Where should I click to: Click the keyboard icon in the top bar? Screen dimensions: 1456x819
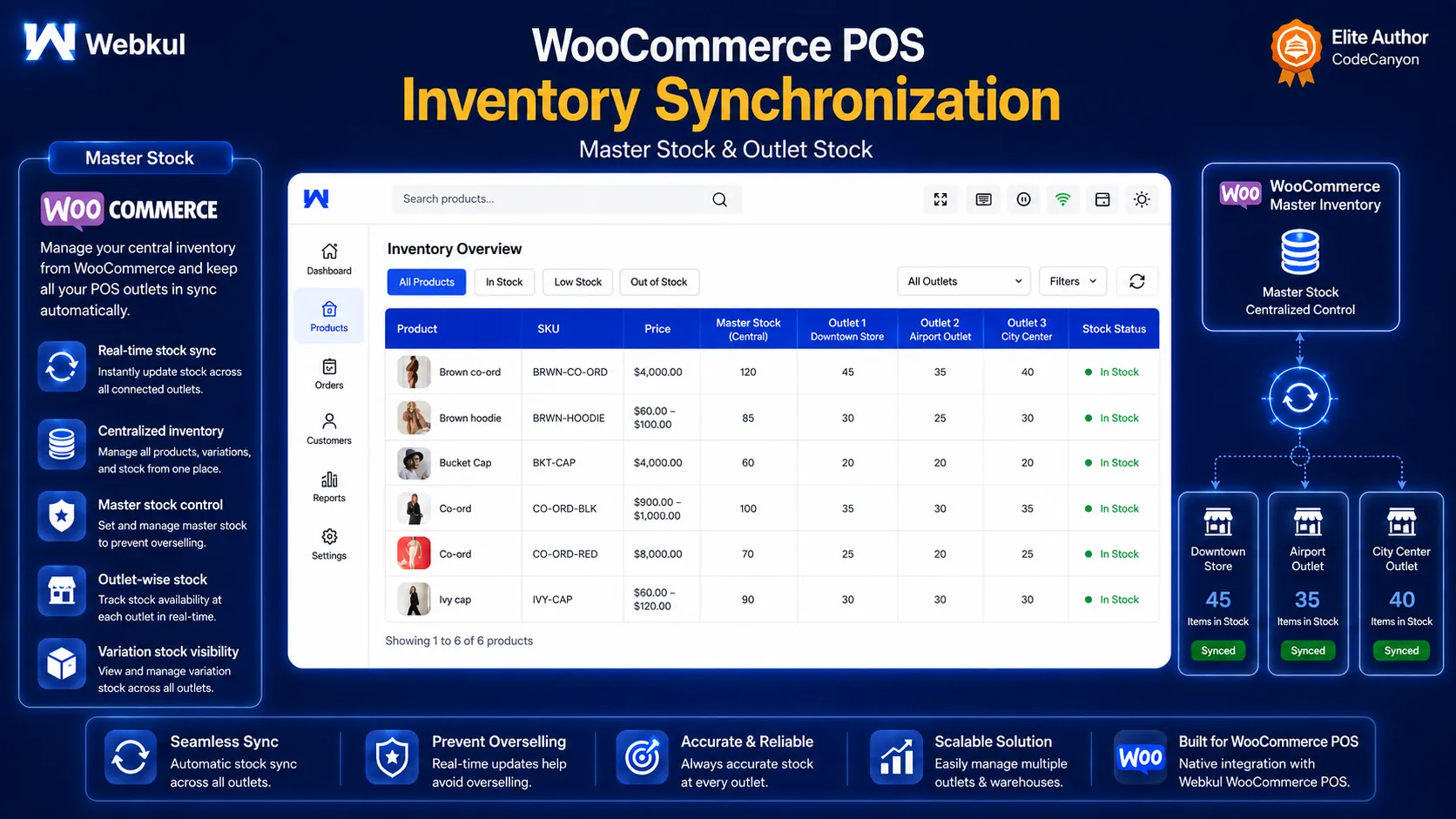[983, 199]
